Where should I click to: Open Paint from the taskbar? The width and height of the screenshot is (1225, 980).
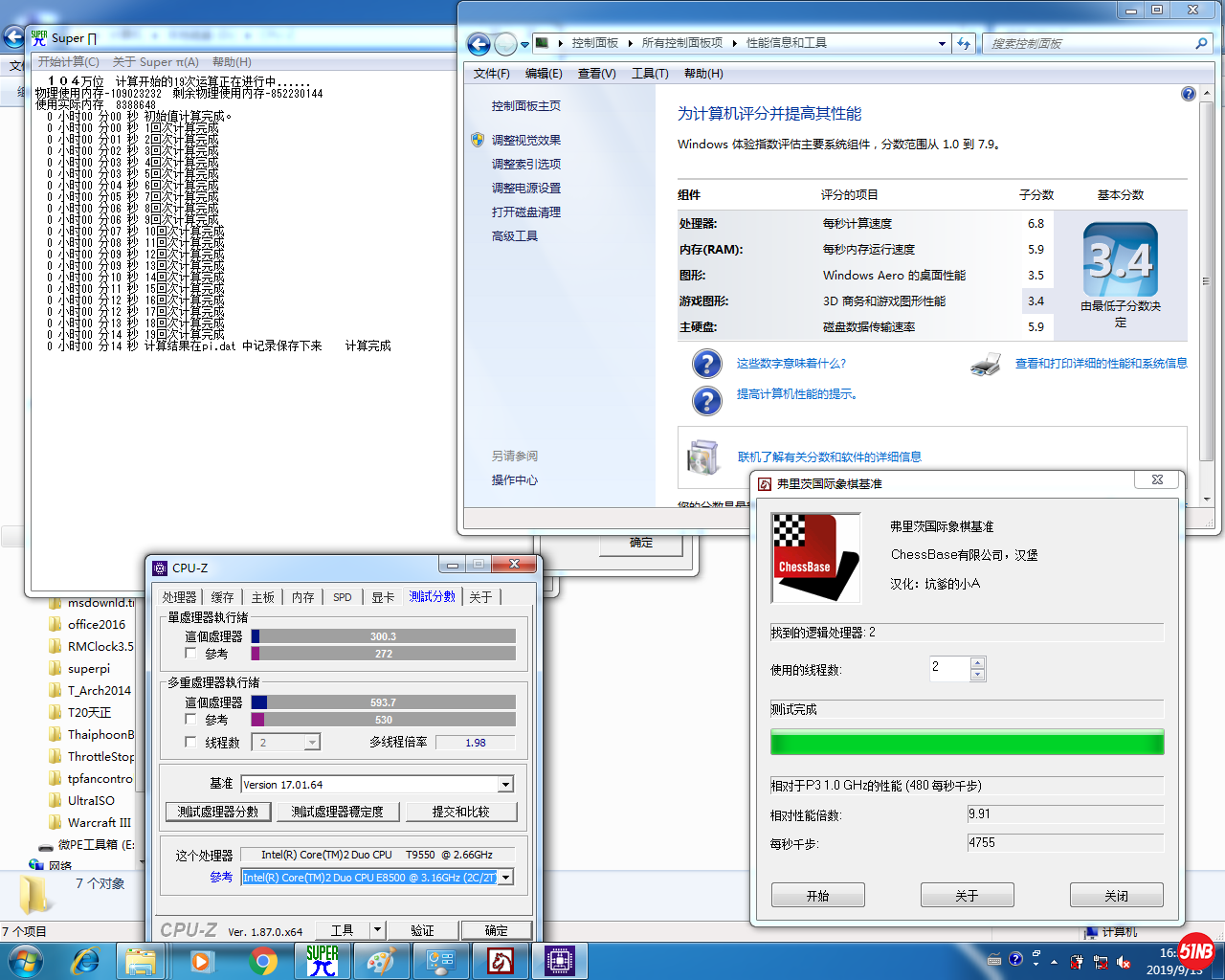coord(381,961)
